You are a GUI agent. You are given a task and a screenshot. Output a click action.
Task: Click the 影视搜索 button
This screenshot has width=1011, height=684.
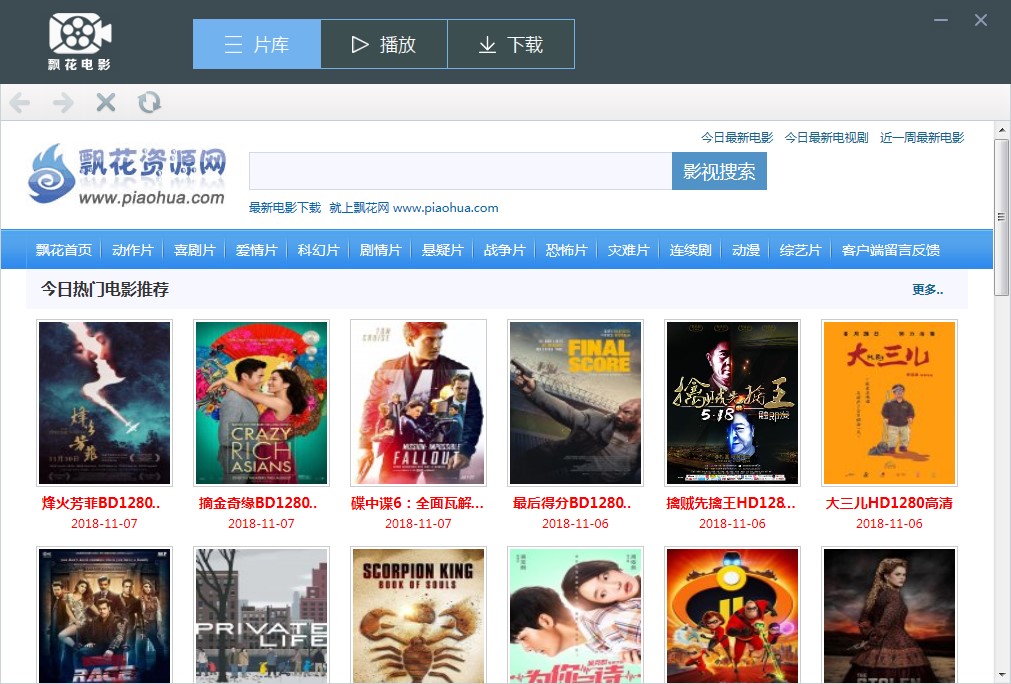(x=719, y=171)
